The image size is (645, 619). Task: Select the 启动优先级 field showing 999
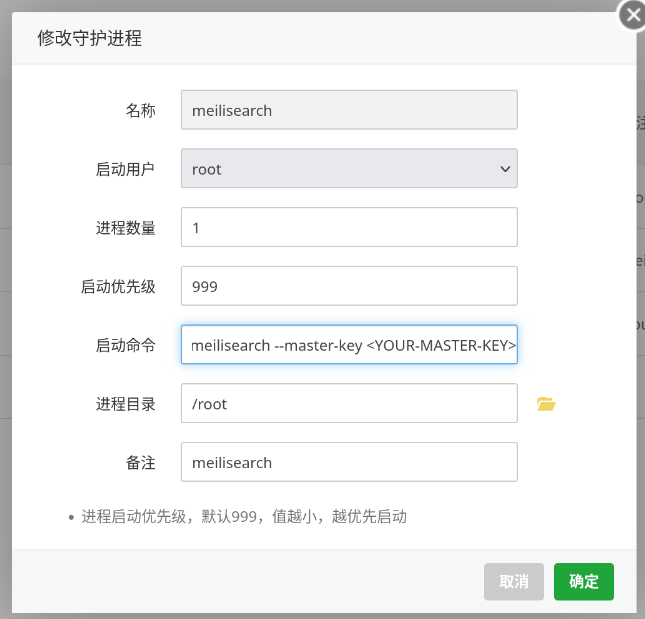point(349,286)
